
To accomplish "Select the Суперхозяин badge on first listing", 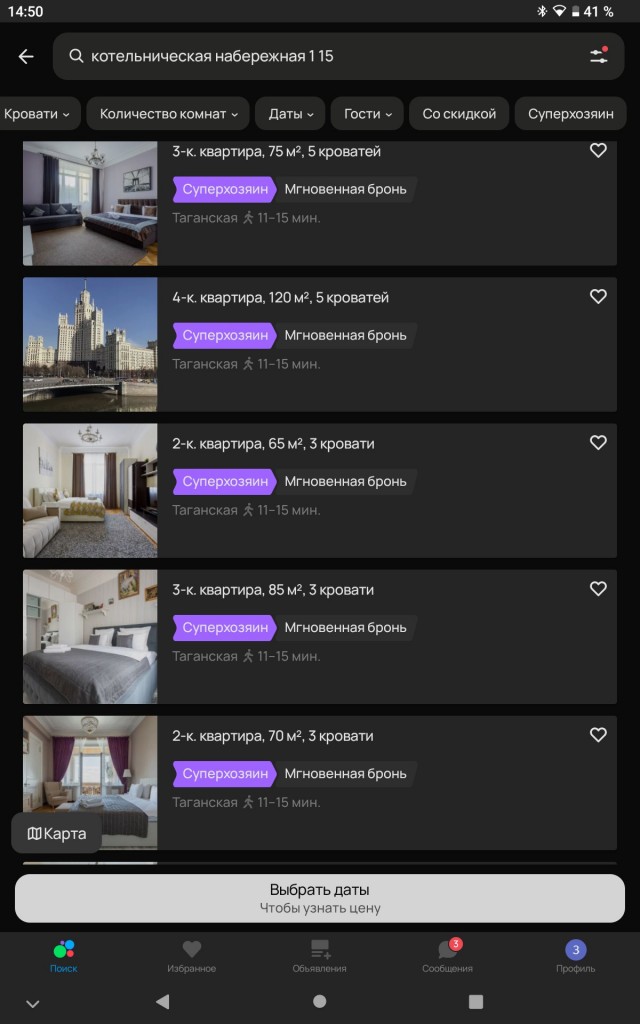I will click(224, 188).
